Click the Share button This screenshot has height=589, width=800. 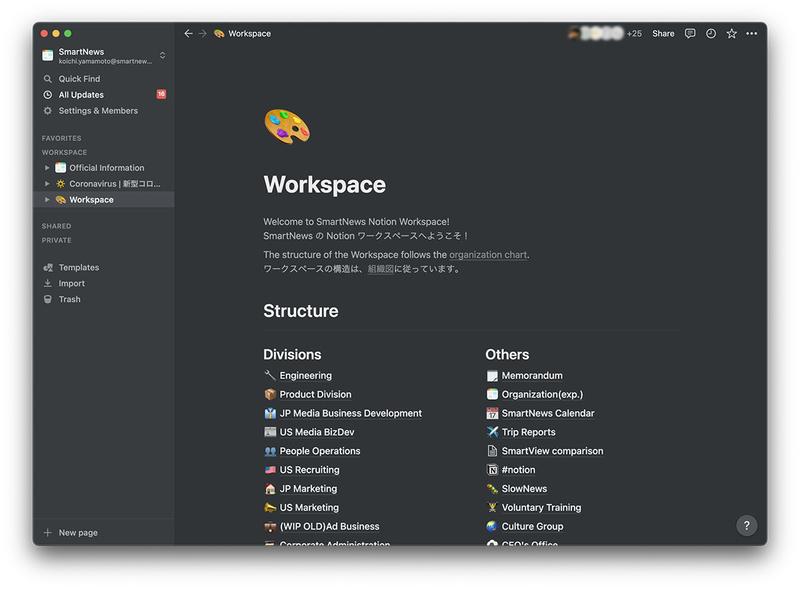tap(663, 33)
